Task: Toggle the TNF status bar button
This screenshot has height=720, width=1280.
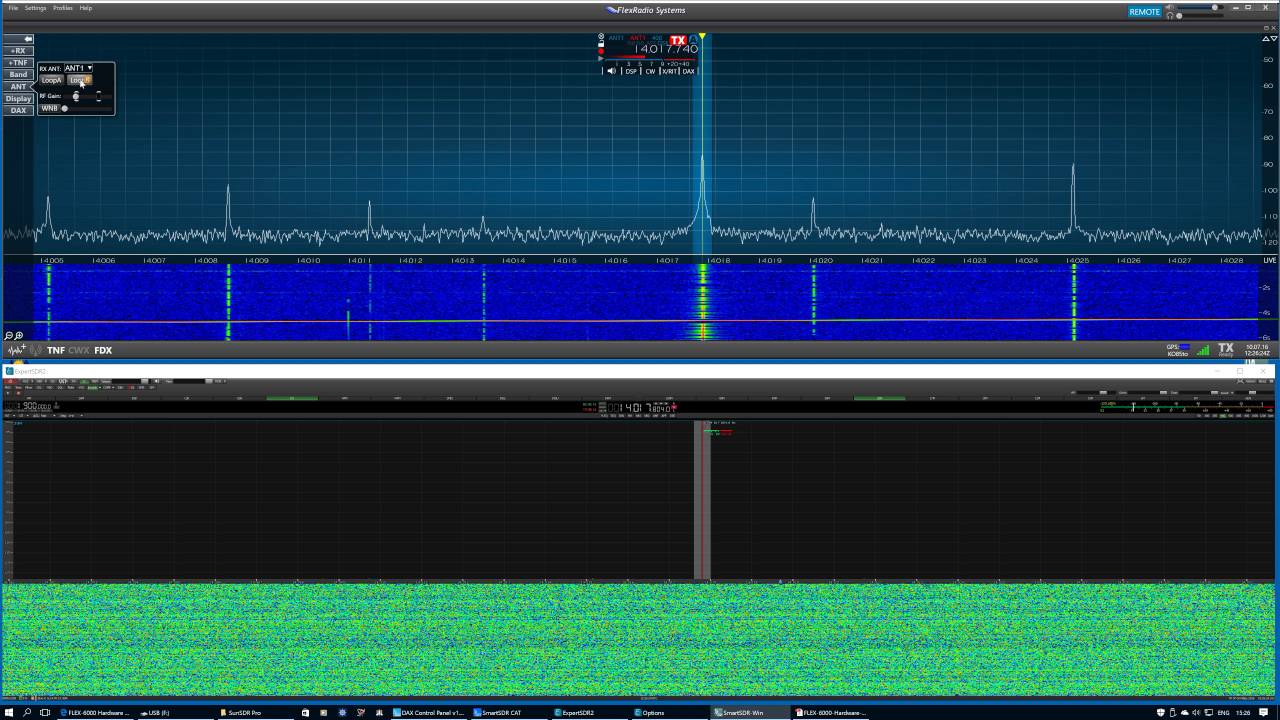Action: tap(56, 350)
